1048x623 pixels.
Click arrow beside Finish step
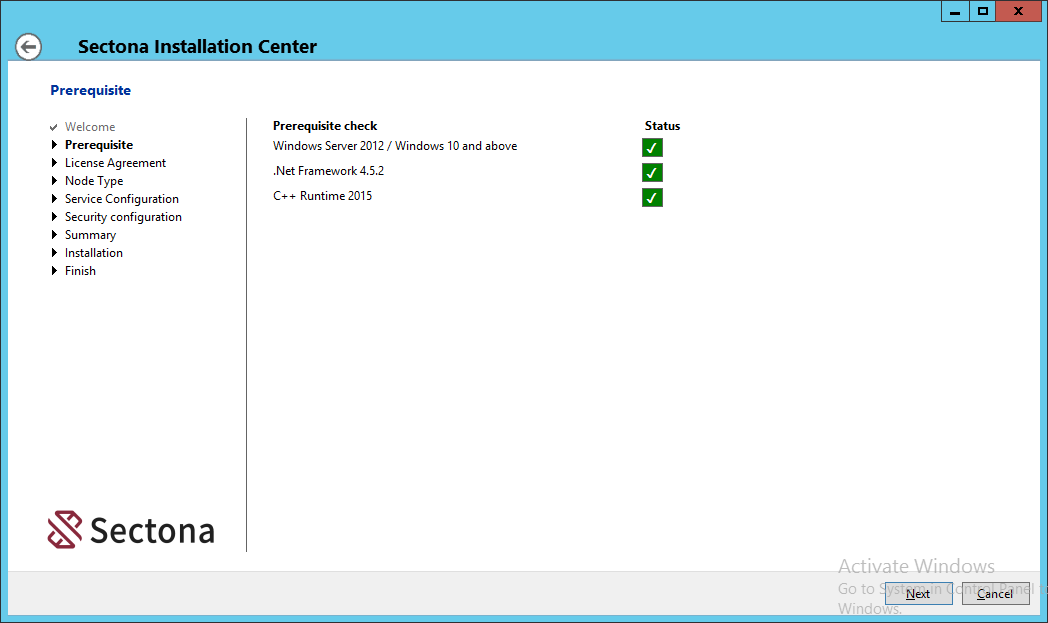click(54, 271)
